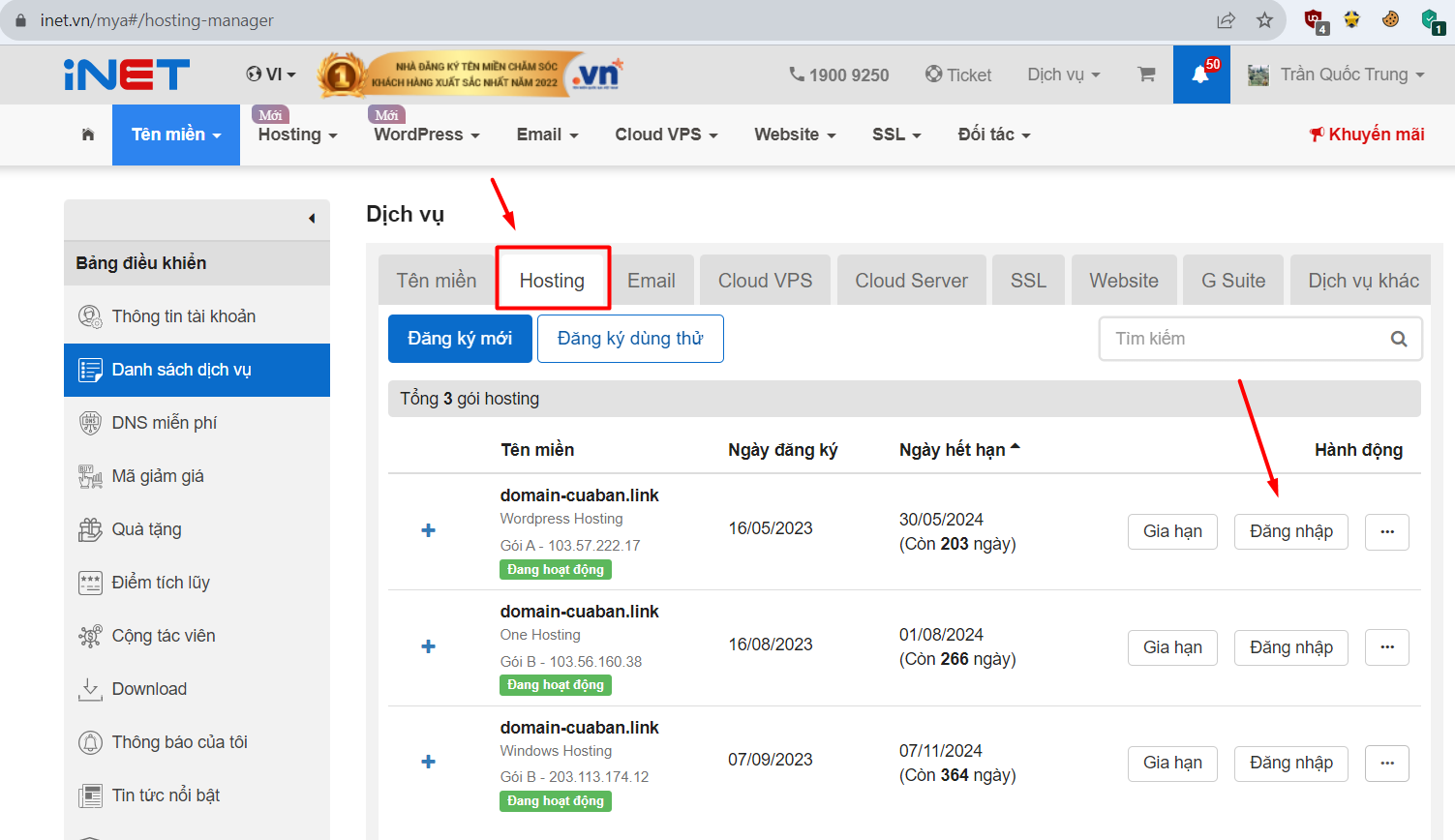Expand the One Hosting row plus
Viewport: 1455px width, 840px height.
tap(428, 646)
